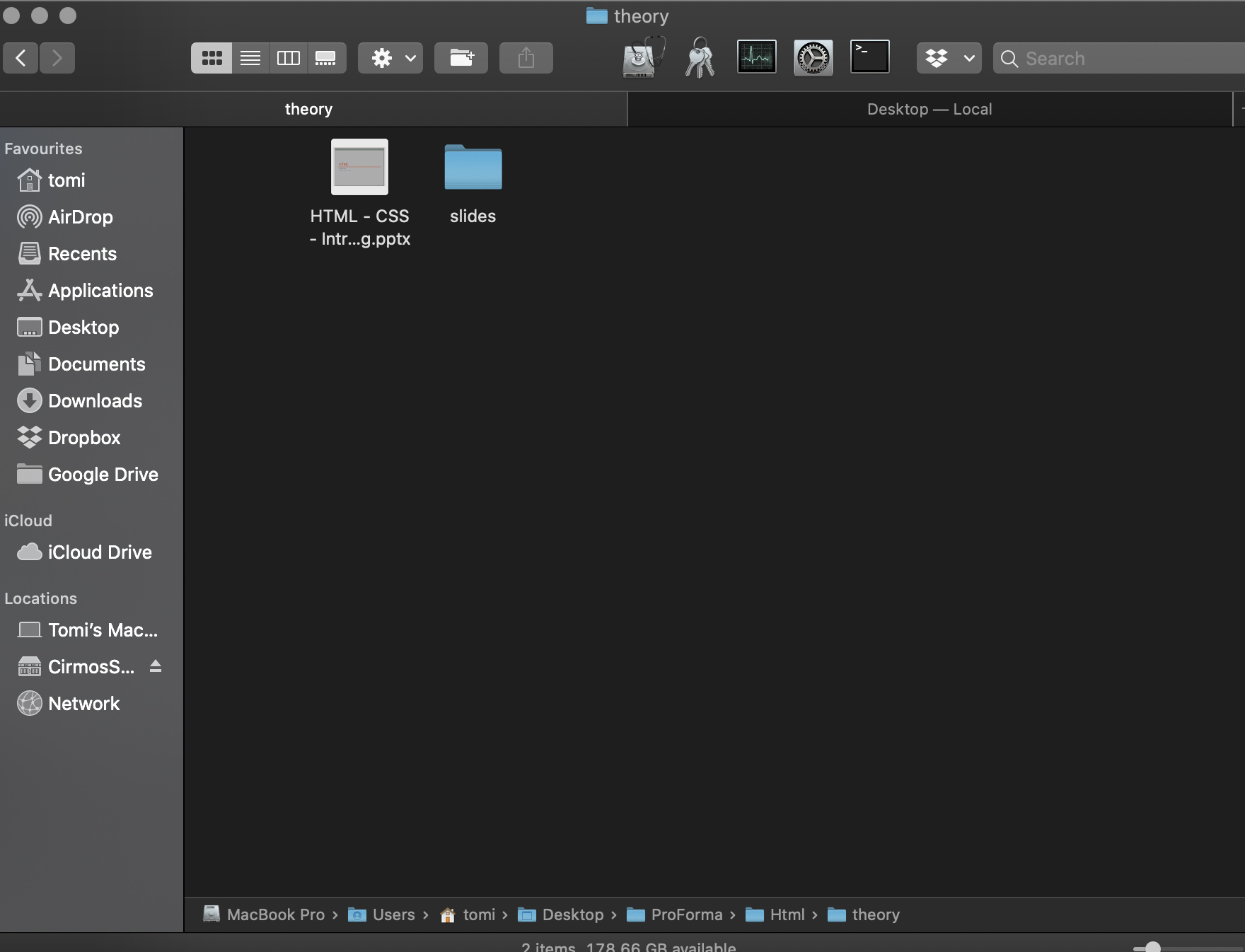Open Downloads in the sidebar
This screenshot has width=1245, height=952.
(95, 401)
